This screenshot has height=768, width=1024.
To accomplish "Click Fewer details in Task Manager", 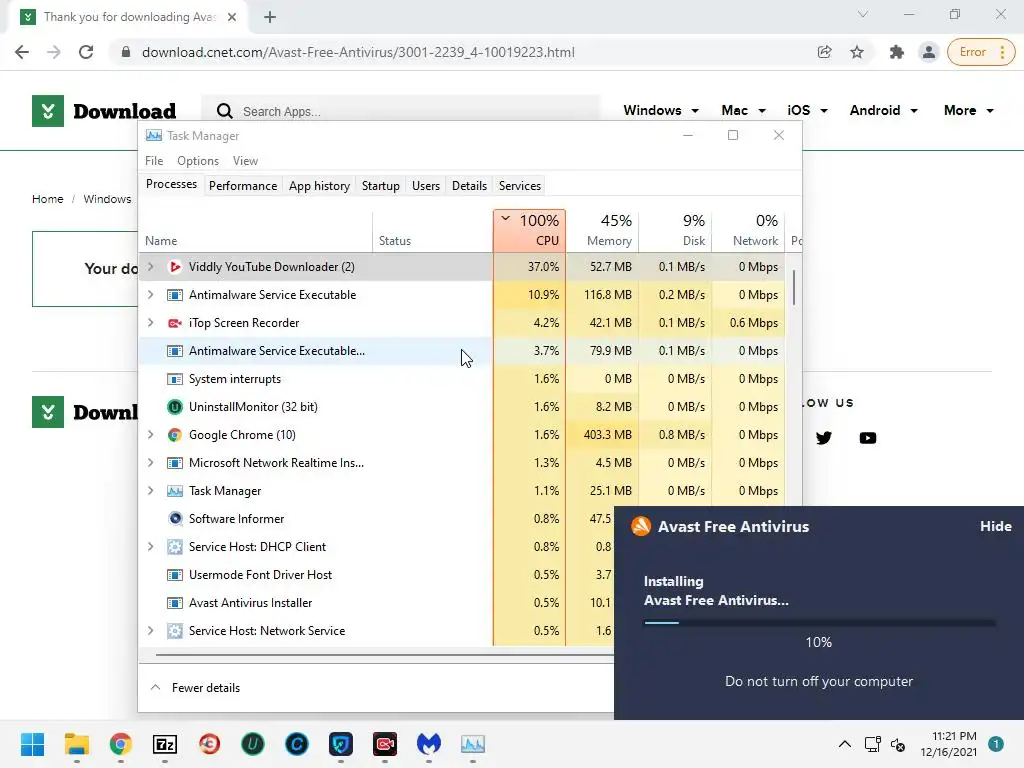I will 196,688.
